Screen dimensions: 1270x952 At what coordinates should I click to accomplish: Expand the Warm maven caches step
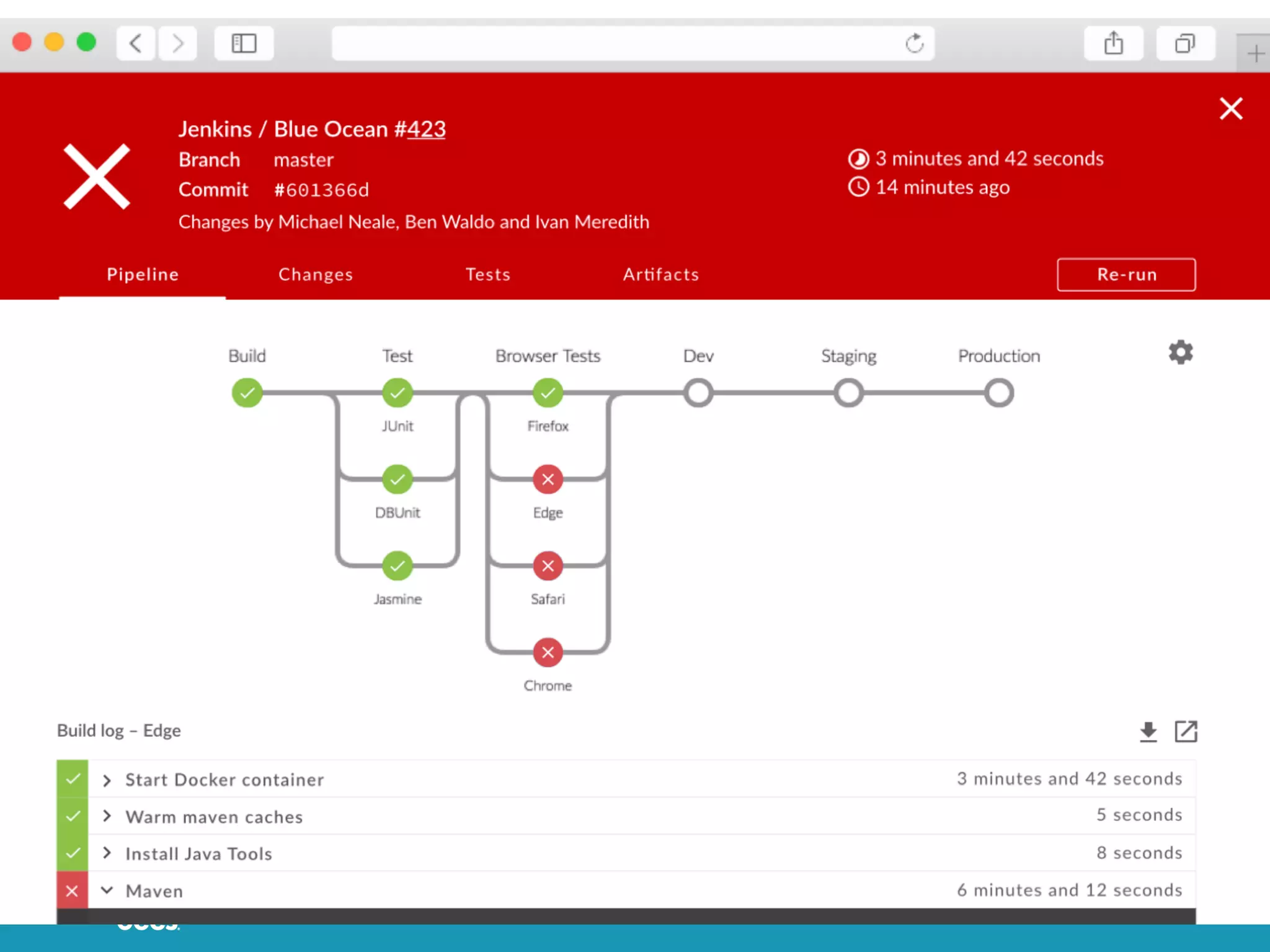[107, 816]
